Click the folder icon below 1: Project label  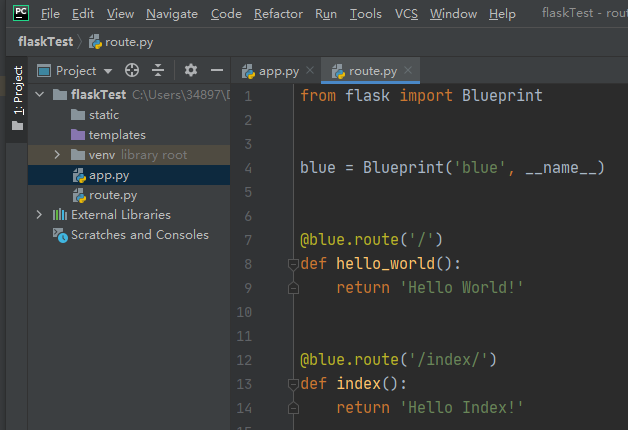17,126
